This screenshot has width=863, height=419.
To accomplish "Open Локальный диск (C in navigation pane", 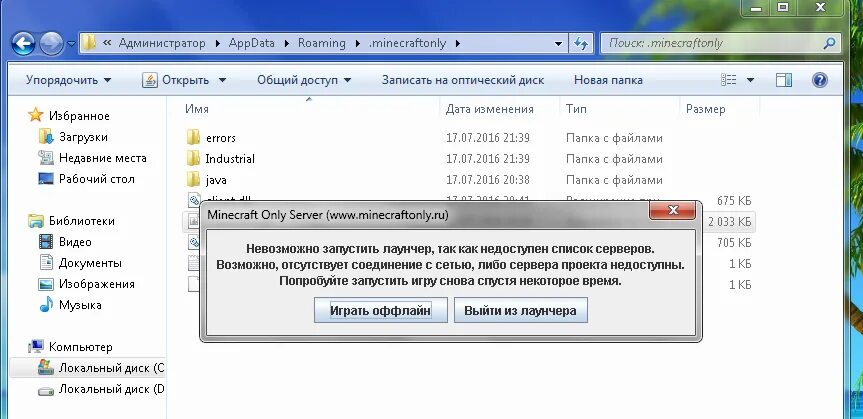I will tap(111, 368).
